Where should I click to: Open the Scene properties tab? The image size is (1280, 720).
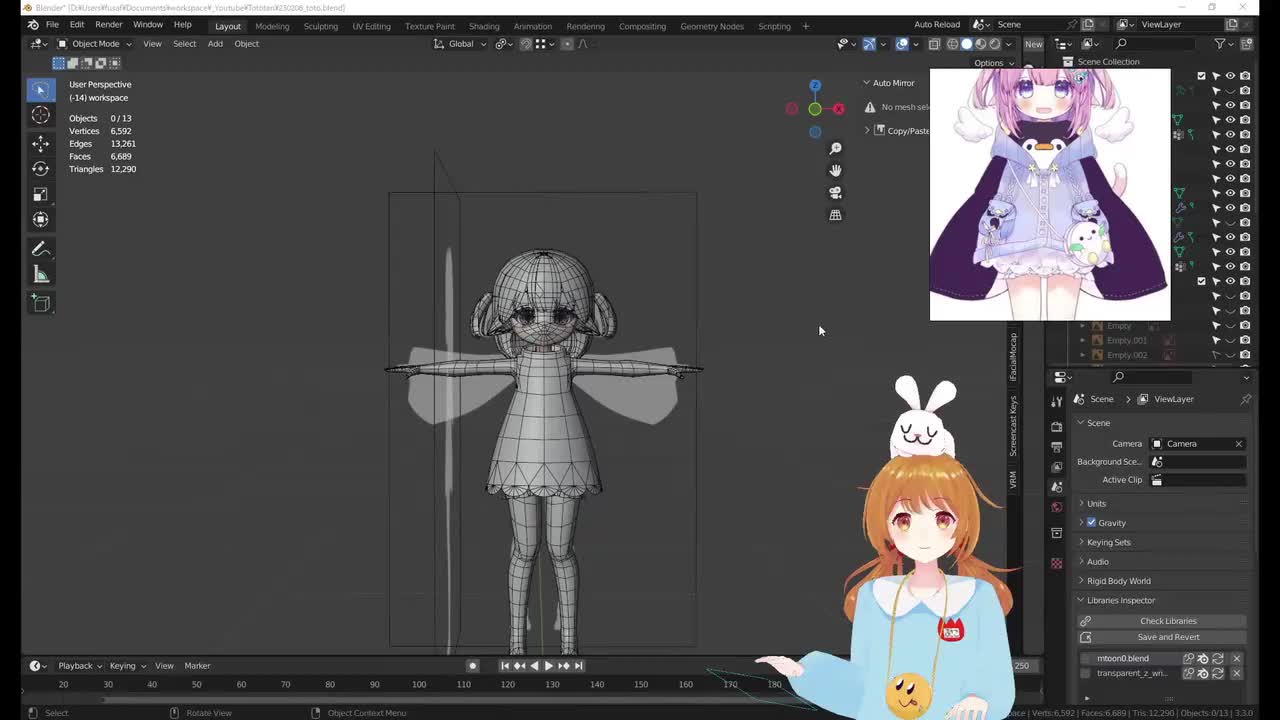click(1056, 487)
